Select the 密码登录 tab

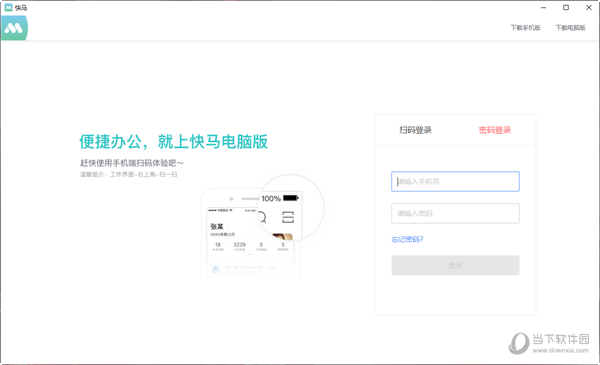[495, 130]
